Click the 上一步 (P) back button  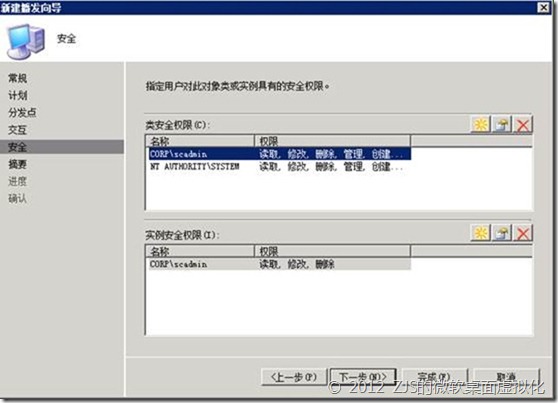294,377
